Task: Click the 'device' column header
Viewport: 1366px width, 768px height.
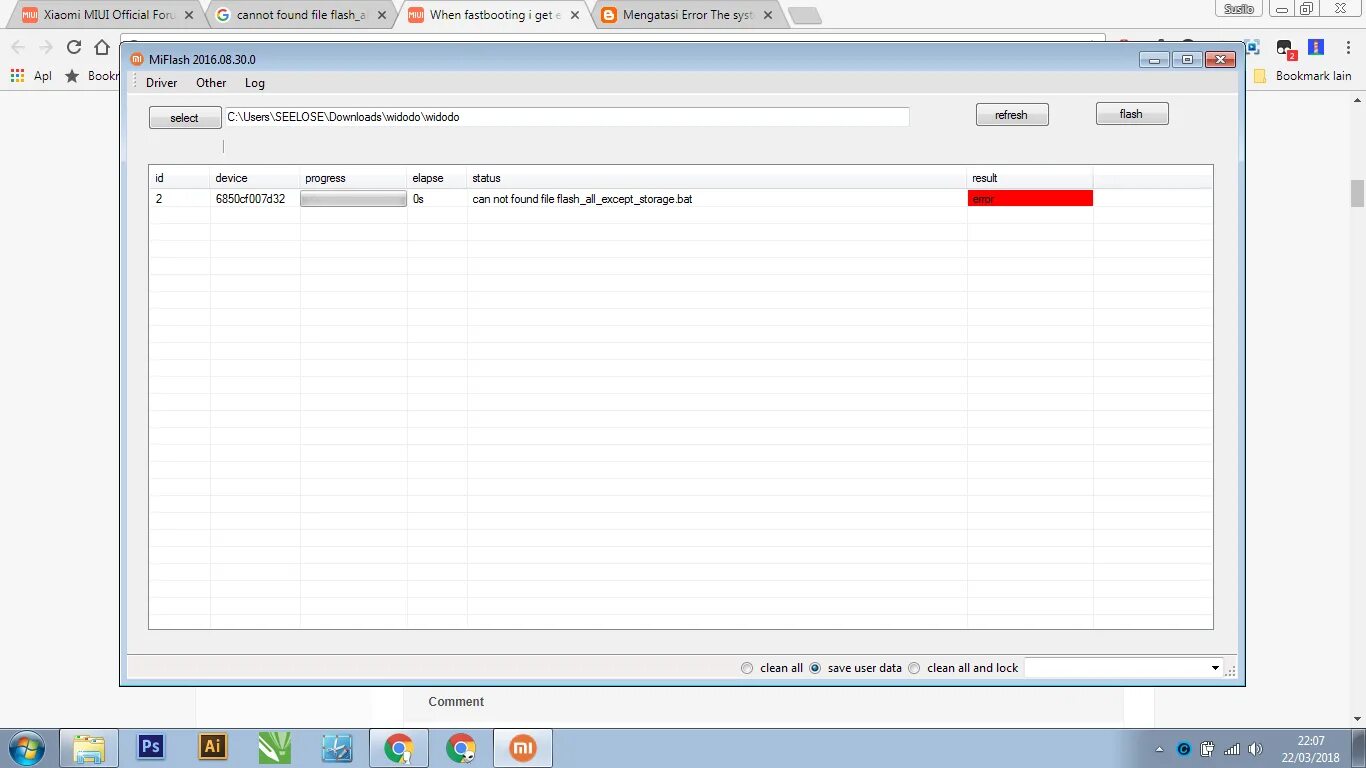Action: click(255, 178)
